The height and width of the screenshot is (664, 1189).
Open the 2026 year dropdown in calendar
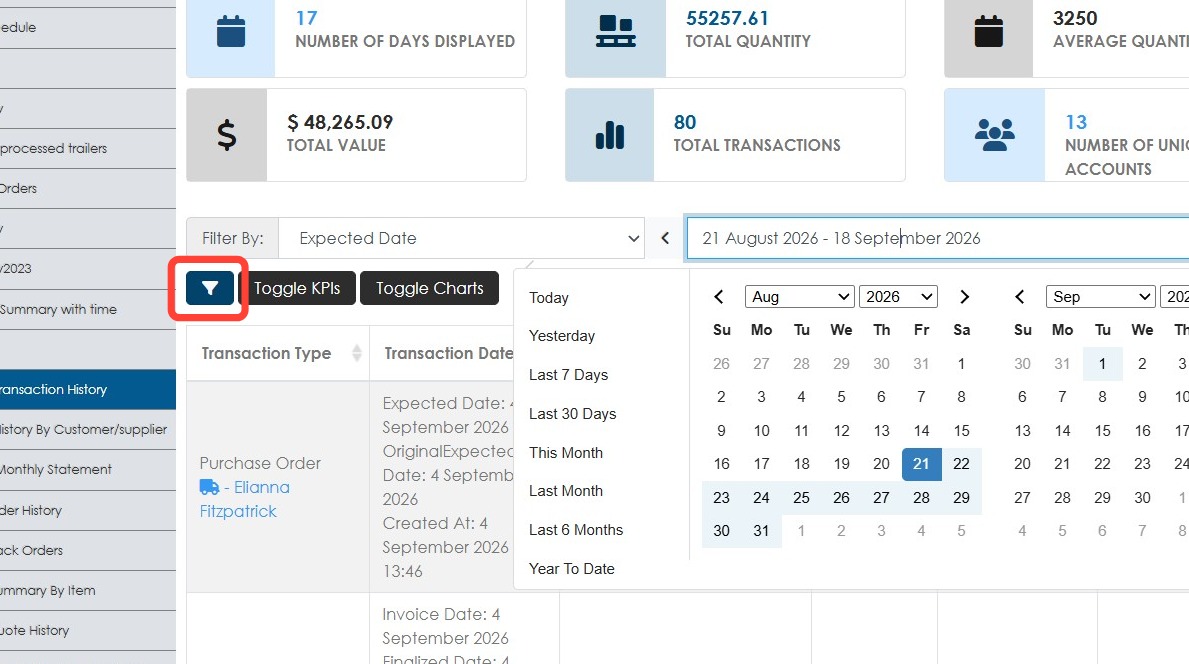coord(898,296)
